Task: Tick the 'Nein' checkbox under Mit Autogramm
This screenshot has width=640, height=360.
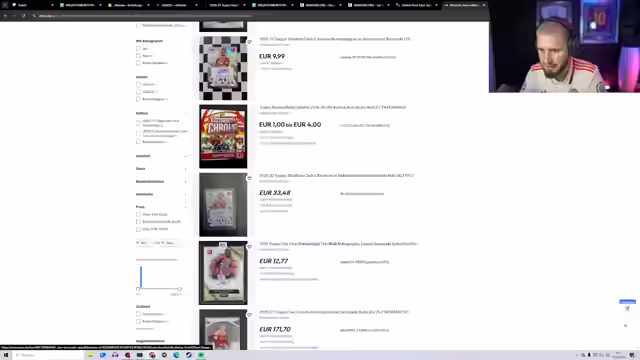Action: (x=138, y=56)
